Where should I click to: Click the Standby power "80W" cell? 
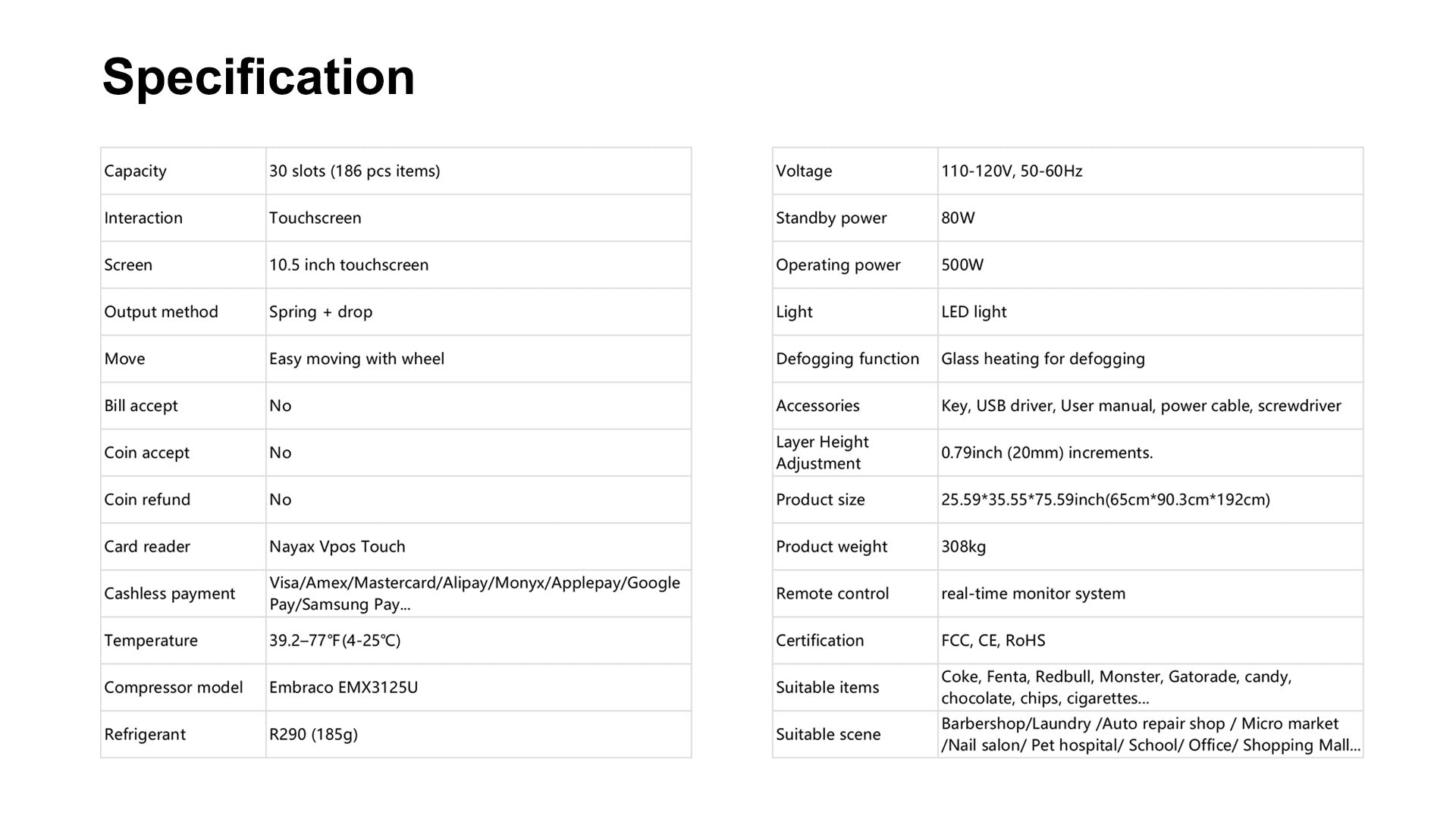958,218
